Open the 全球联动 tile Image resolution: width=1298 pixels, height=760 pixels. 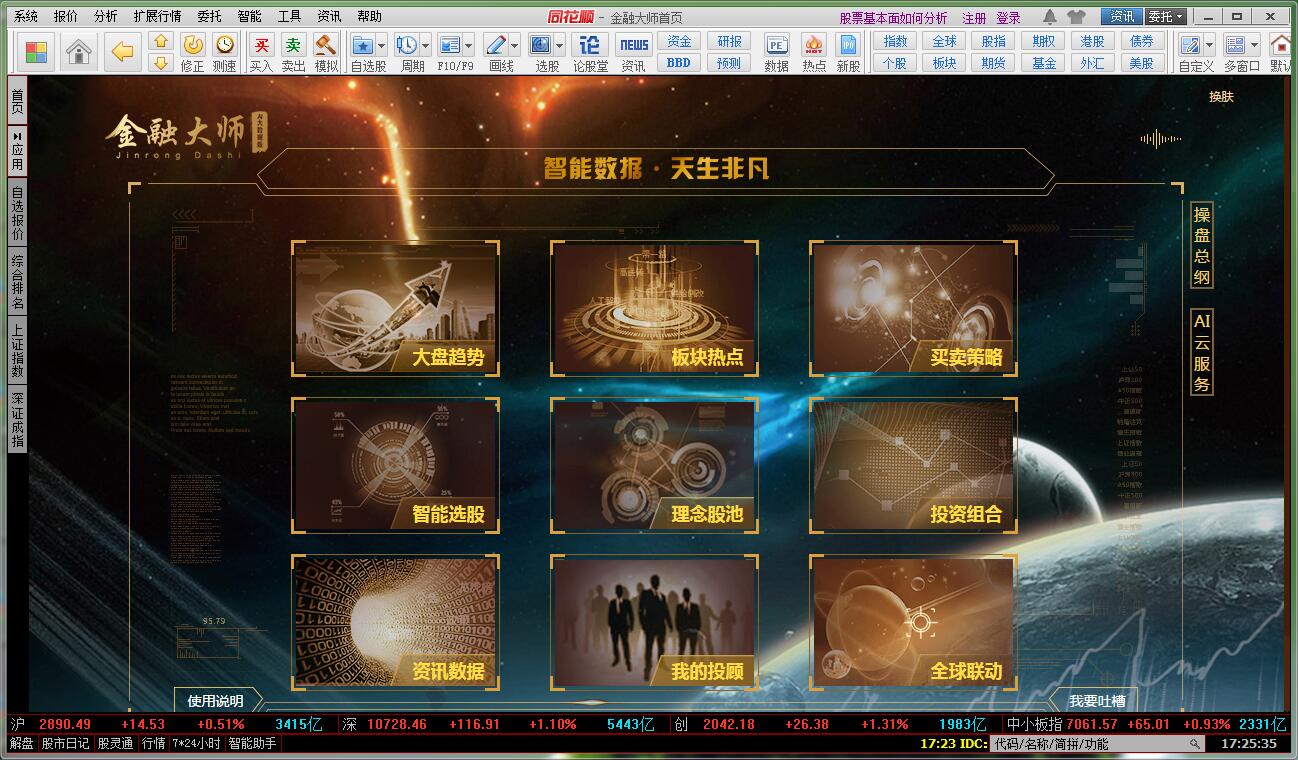pyautogui.click(x=913, y=622)
